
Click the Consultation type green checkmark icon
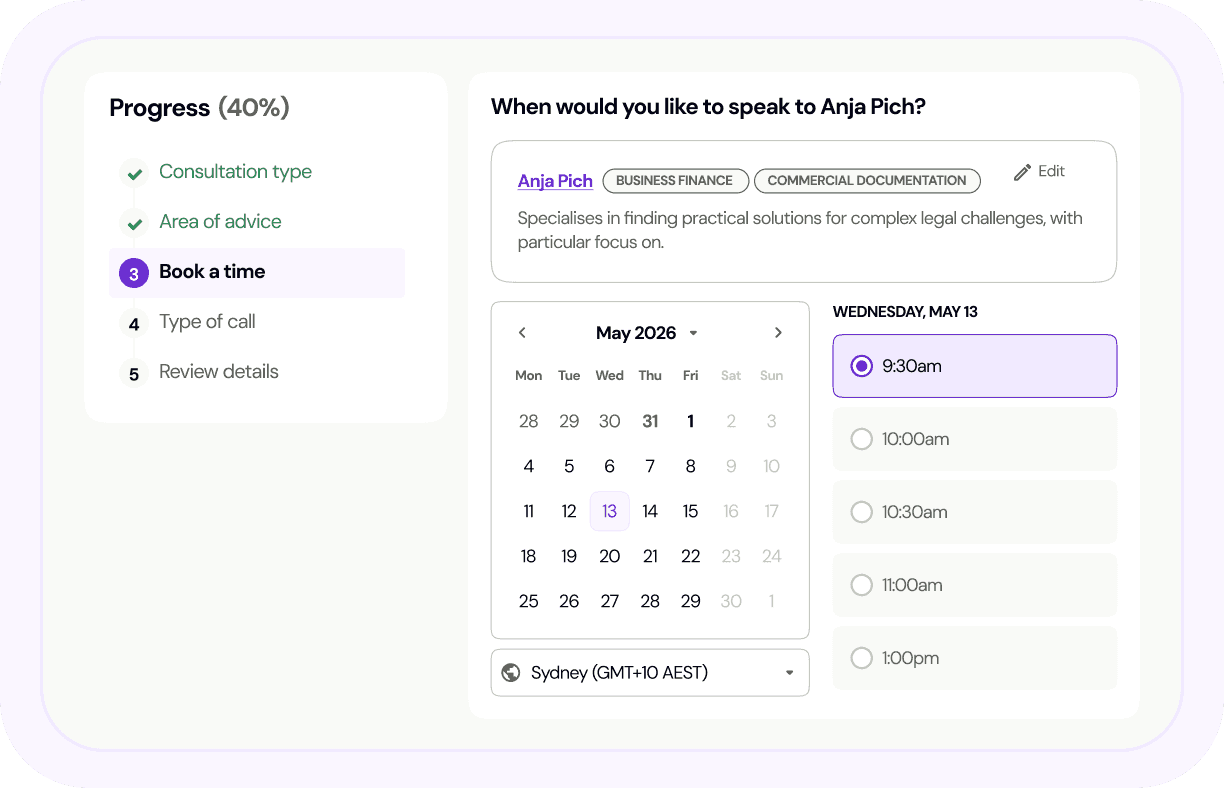coord(133,173)
